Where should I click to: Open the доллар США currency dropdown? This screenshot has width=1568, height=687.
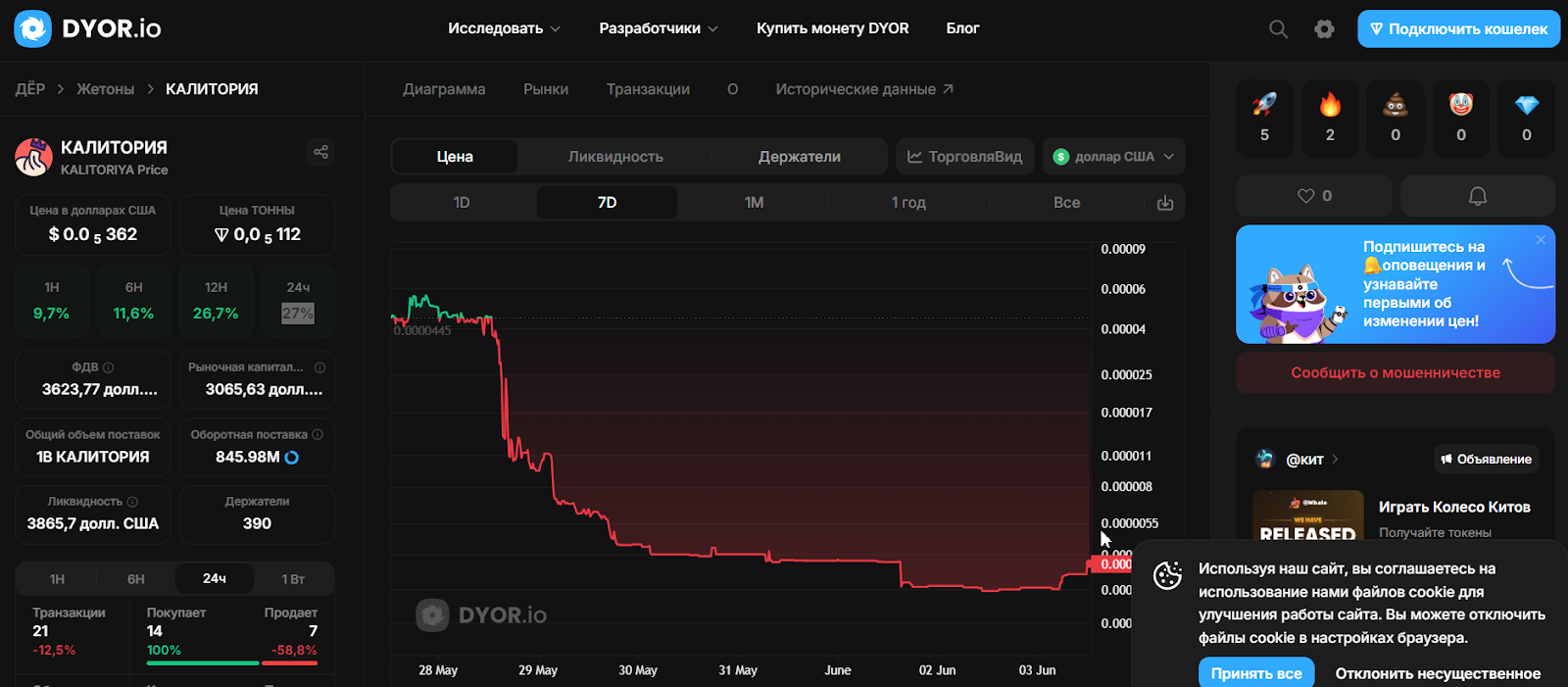click(1113, 157)
